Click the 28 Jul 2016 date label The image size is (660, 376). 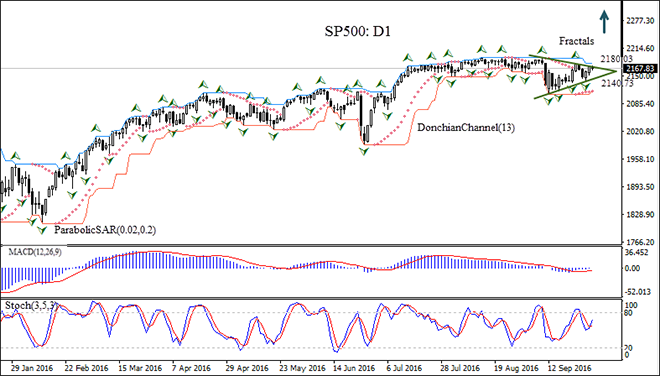tap(459, 368)
